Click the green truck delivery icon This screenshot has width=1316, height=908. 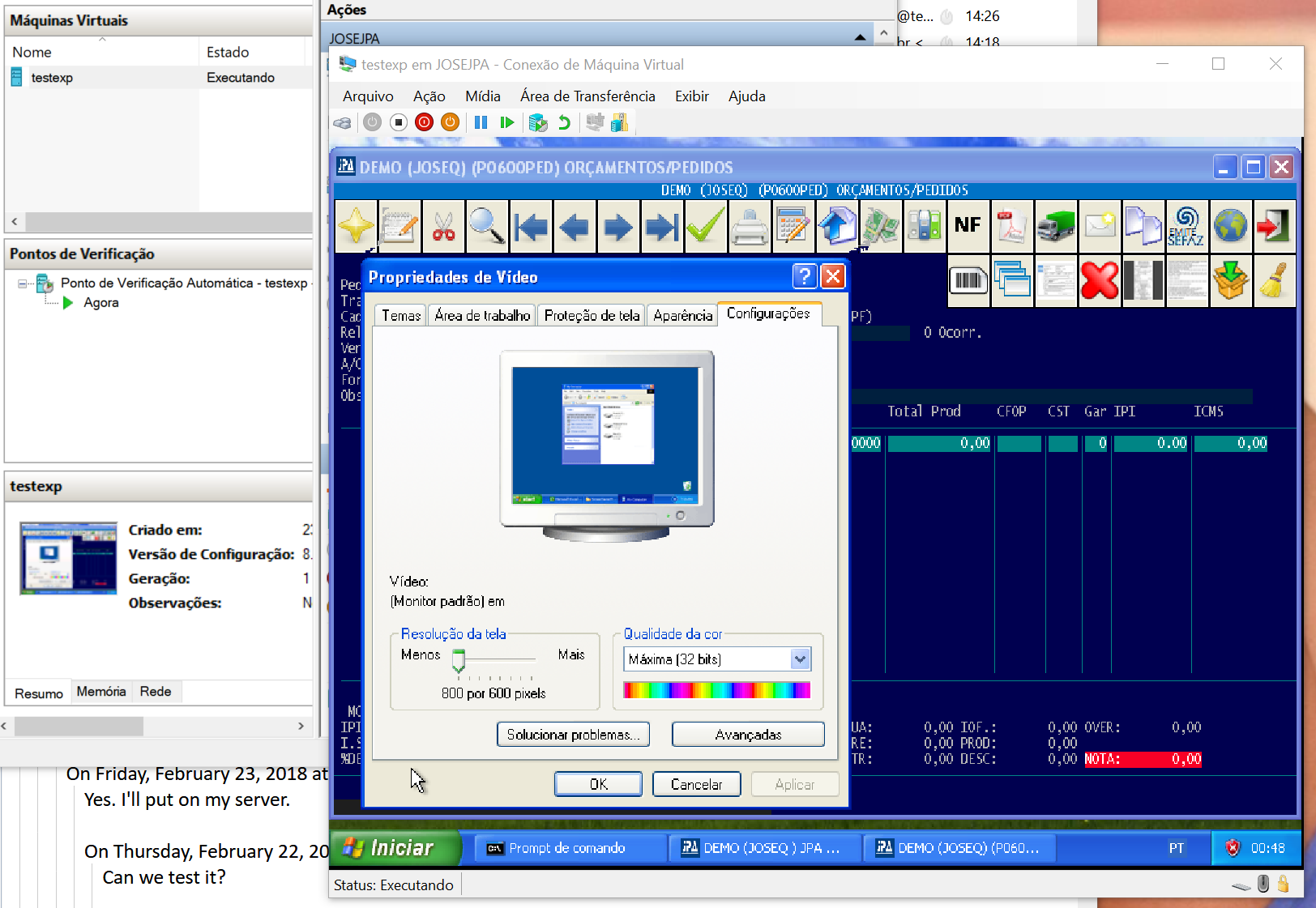click(1056, 226)
